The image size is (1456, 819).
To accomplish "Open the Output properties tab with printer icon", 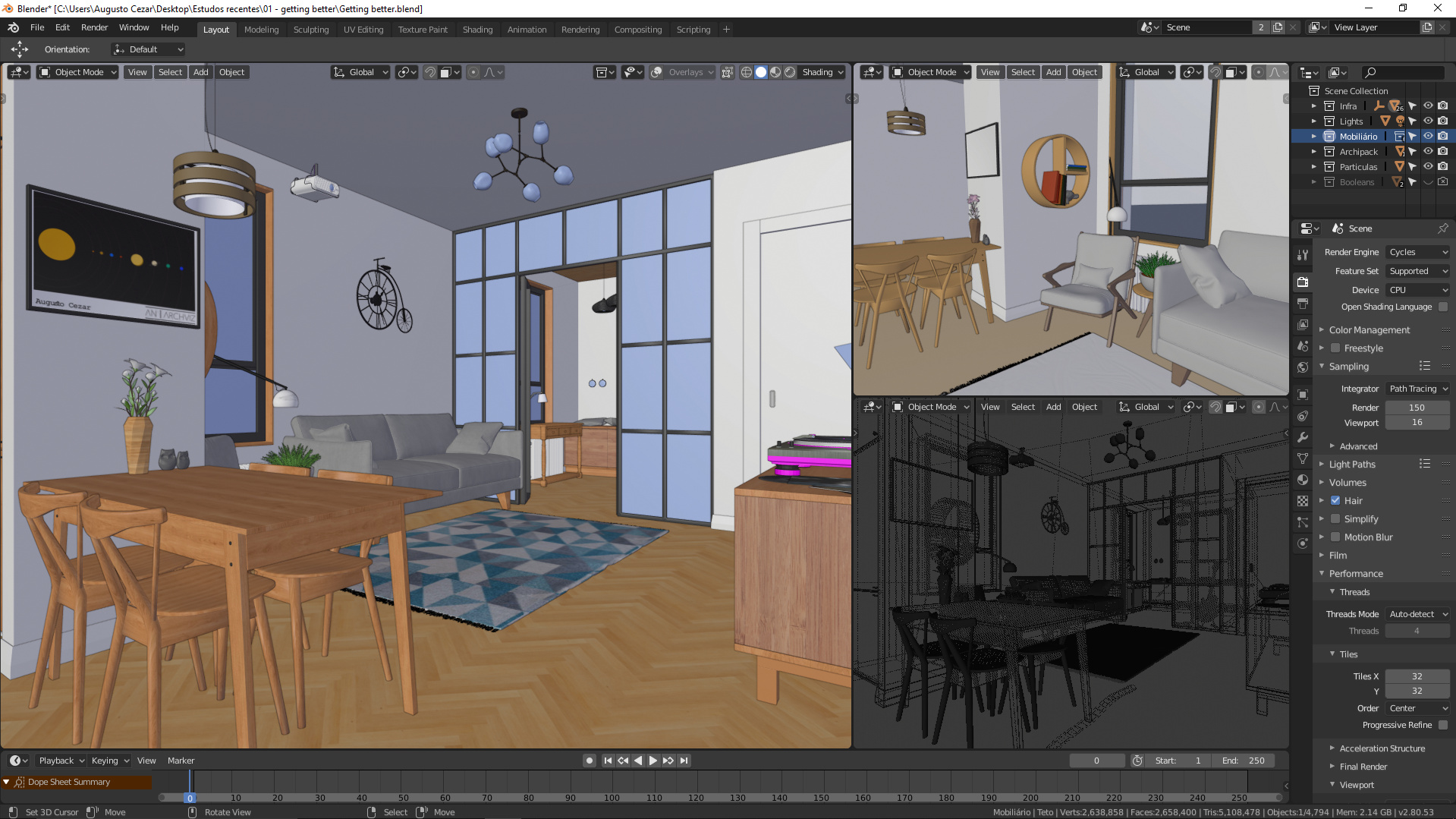I will (x=1303, y=303).
